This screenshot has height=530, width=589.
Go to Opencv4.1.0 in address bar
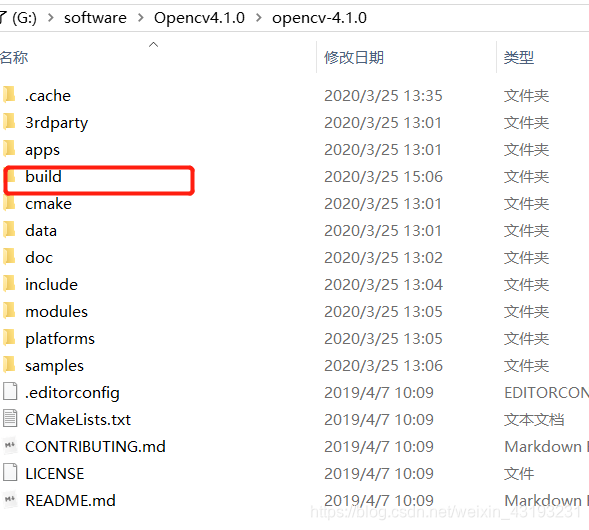[x=199, y=18]
